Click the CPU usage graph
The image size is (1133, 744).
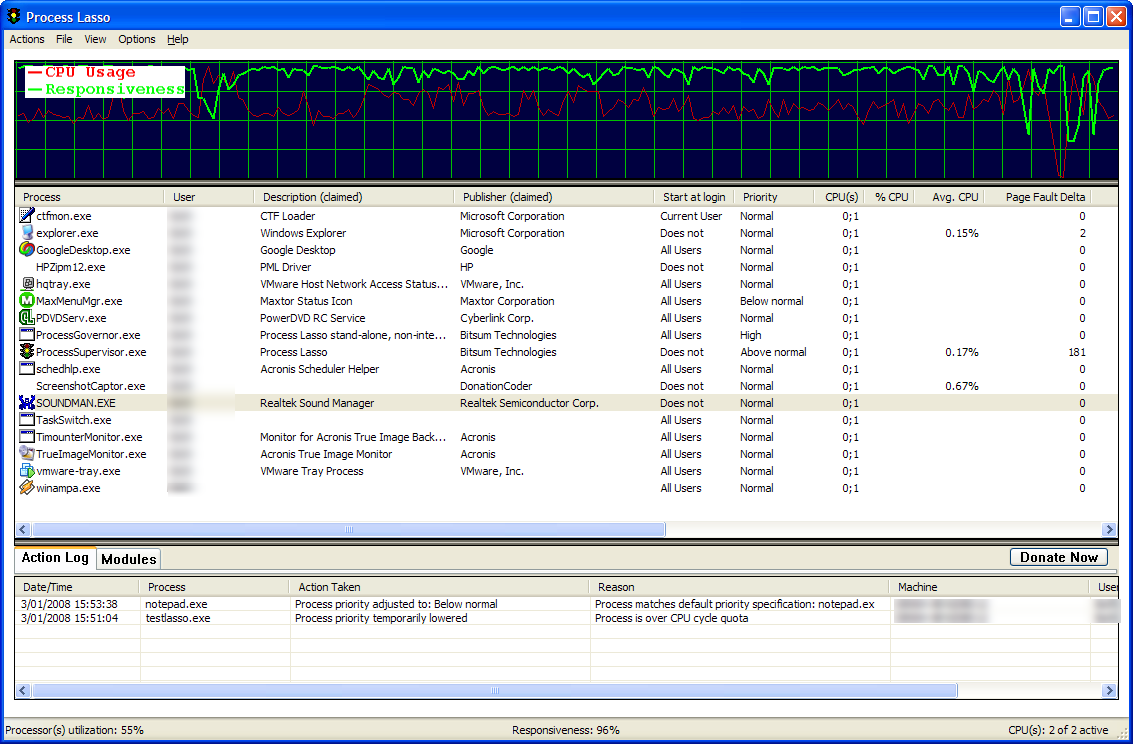click(x=566, y=120)
